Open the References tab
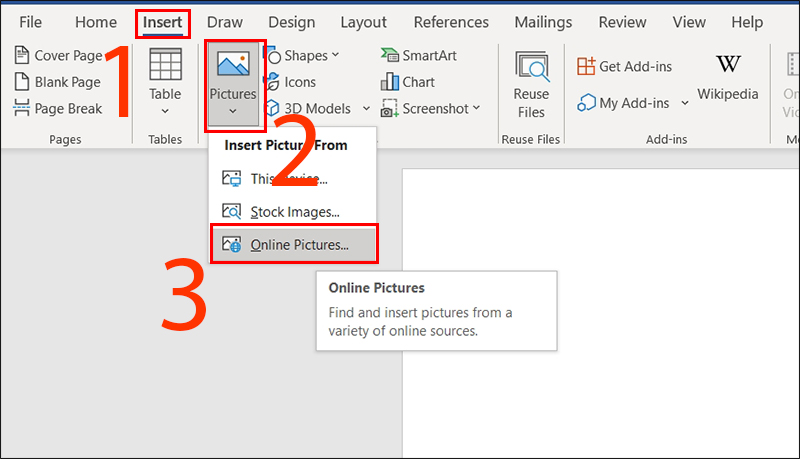 pyautogui.click(x=450, y=22)
